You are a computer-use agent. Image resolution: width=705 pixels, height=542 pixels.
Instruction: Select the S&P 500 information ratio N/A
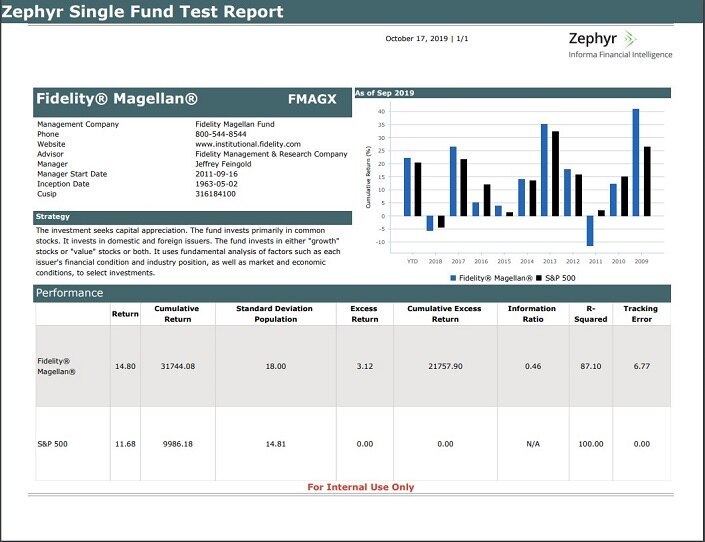(533, 444)
